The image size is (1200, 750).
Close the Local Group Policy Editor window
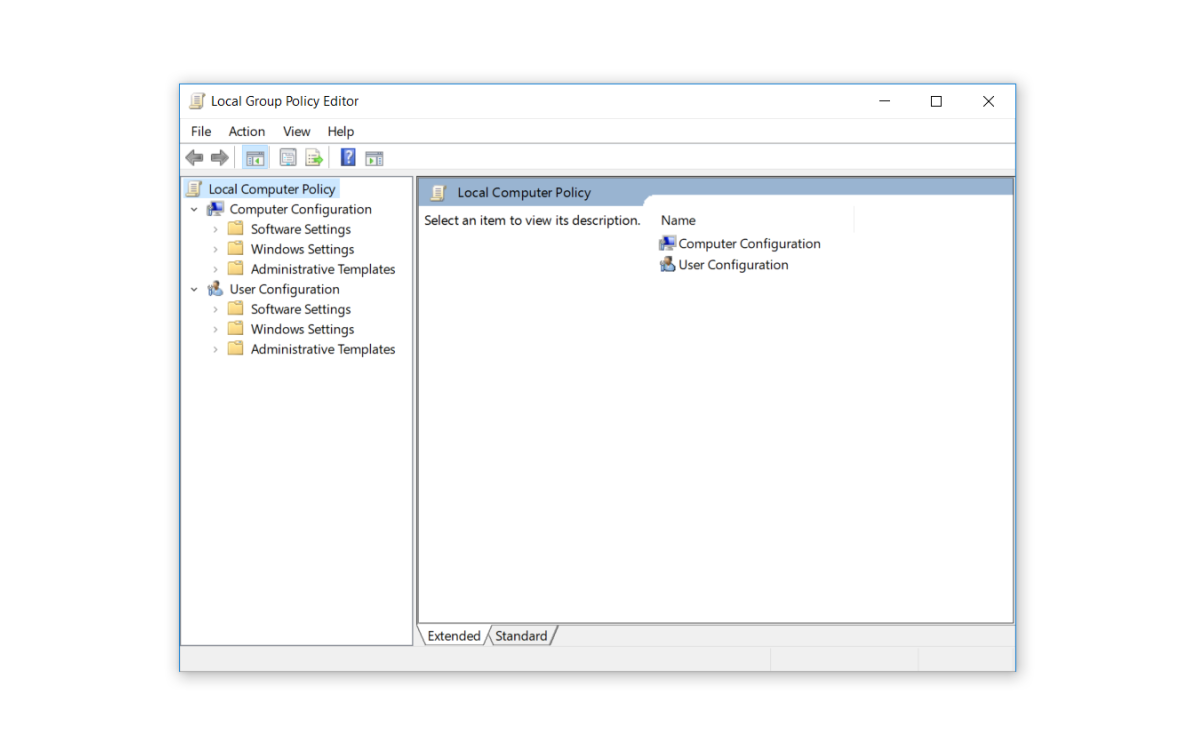click(x=988, y=101)
